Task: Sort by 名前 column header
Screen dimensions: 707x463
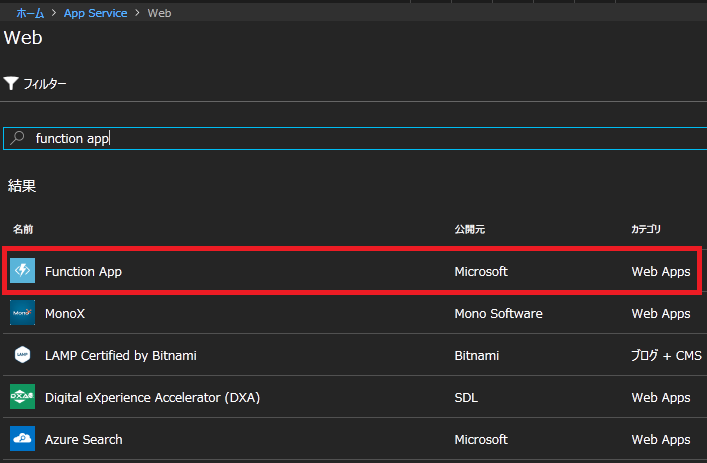Action: pos(23,229)
